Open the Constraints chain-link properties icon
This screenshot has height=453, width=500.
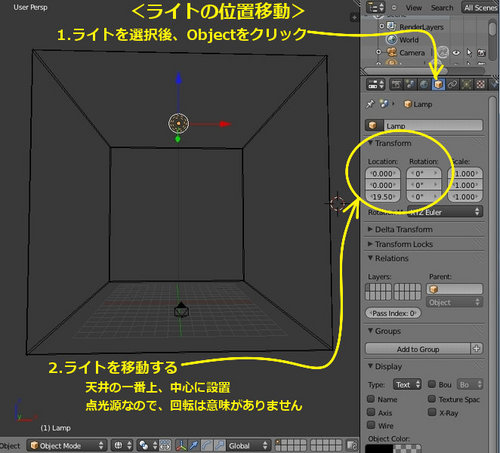(x=452, y=84)
